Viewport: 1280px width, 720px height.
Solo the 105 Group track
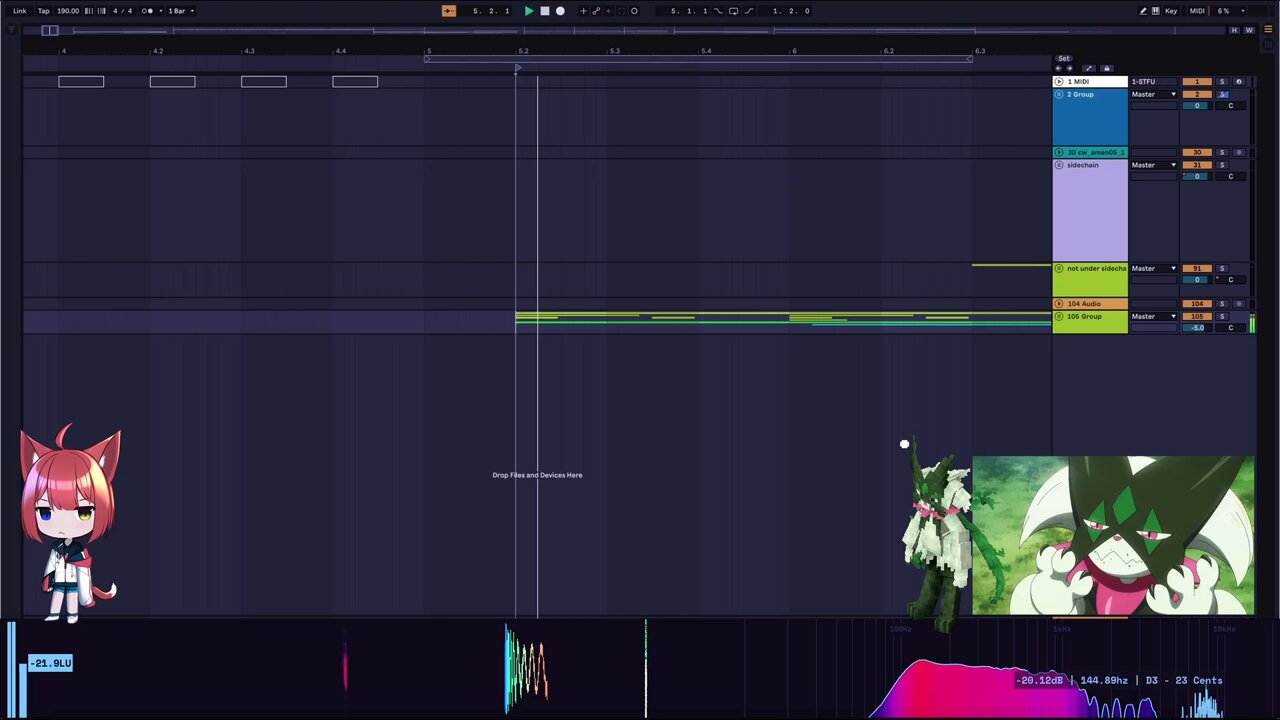(1222, 316)
